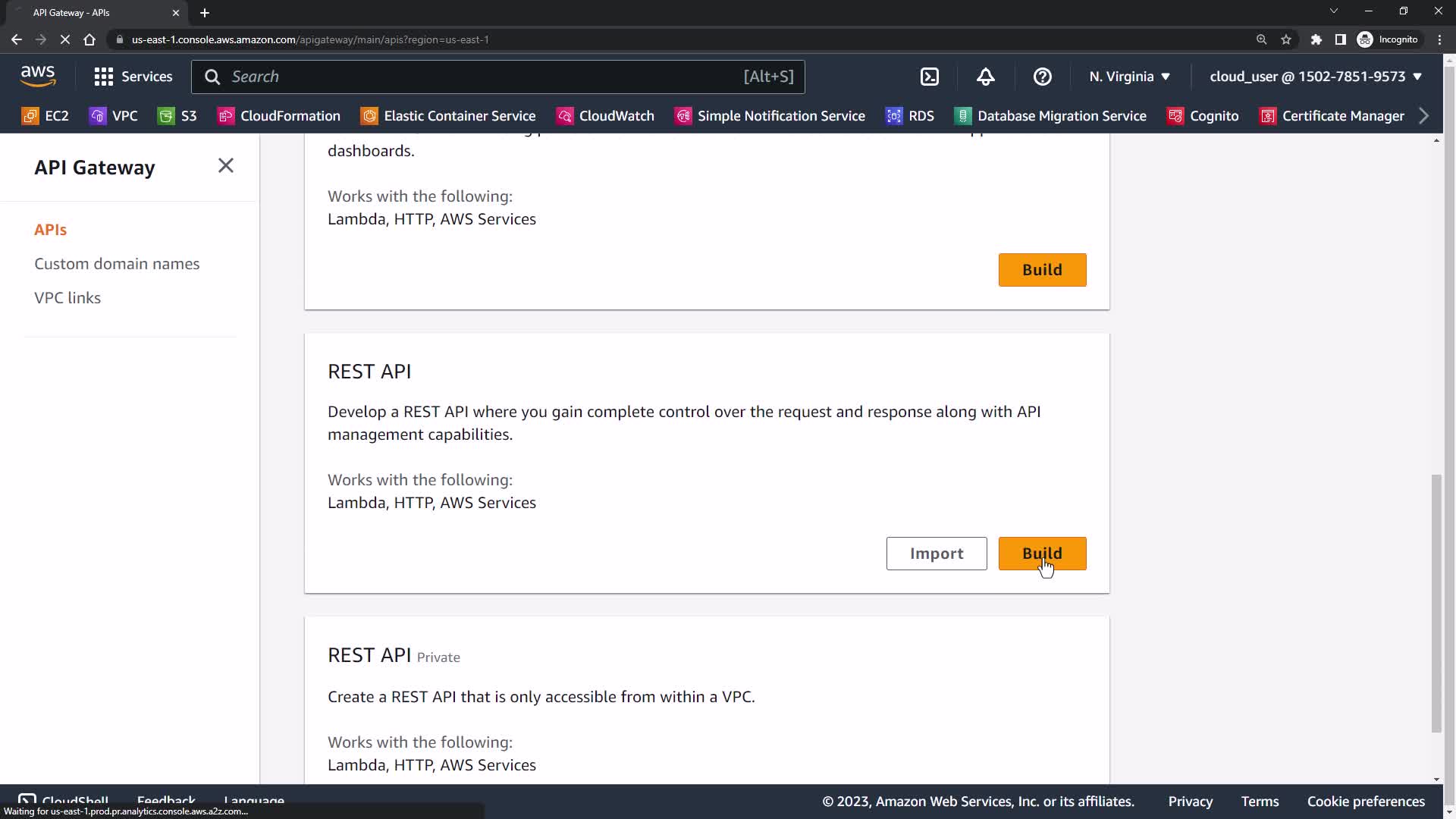This screenshot has width=1456, height=819.
Task: Select APIs in the sidebar
Action: point(50,230)
